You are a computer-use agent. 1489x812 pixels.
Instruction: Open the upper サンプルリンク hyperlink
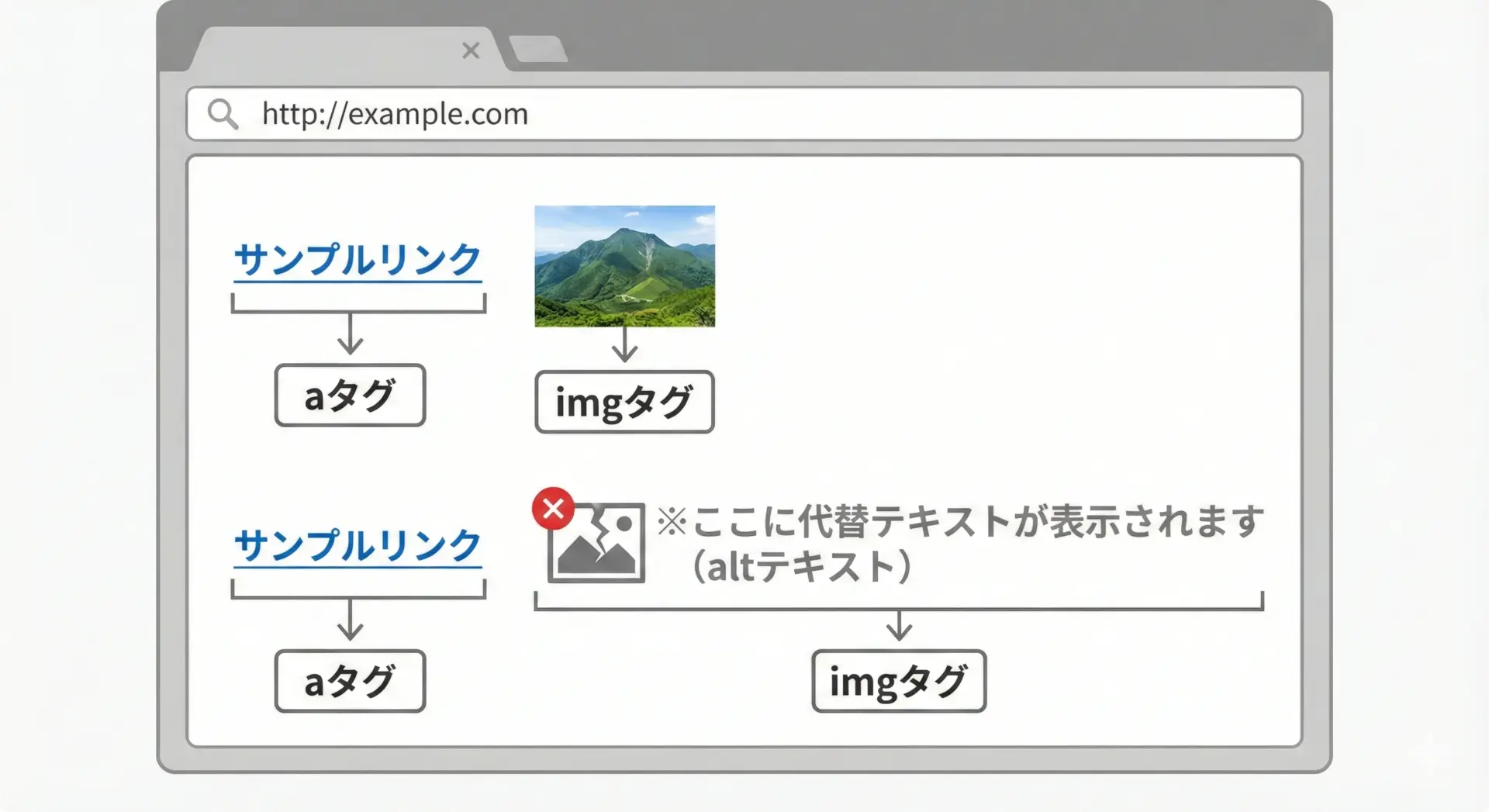pos(358,260)
